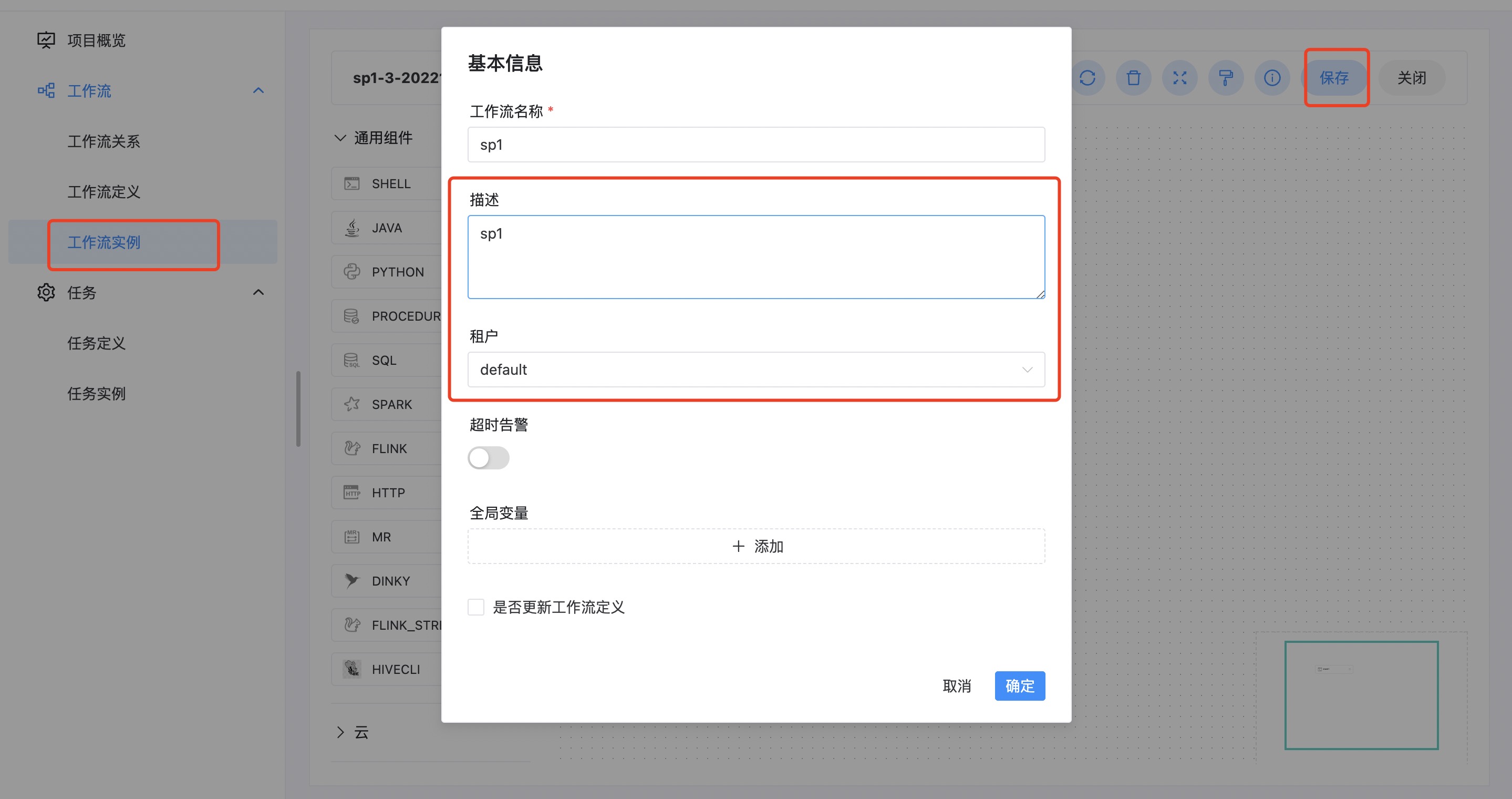Open 工作流定义 in sidebar

coord(104,192)
